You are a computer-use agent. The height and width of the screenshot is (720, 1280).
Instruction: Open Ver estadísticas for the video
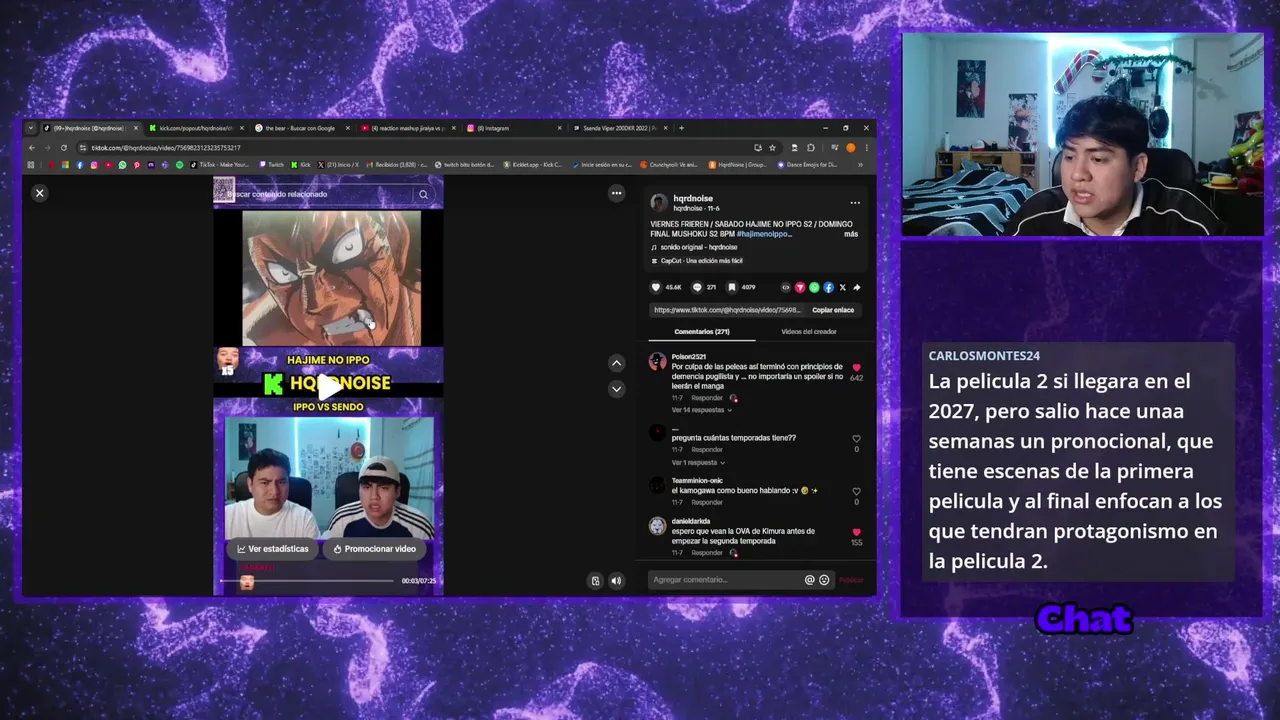(x=273, y=548)
